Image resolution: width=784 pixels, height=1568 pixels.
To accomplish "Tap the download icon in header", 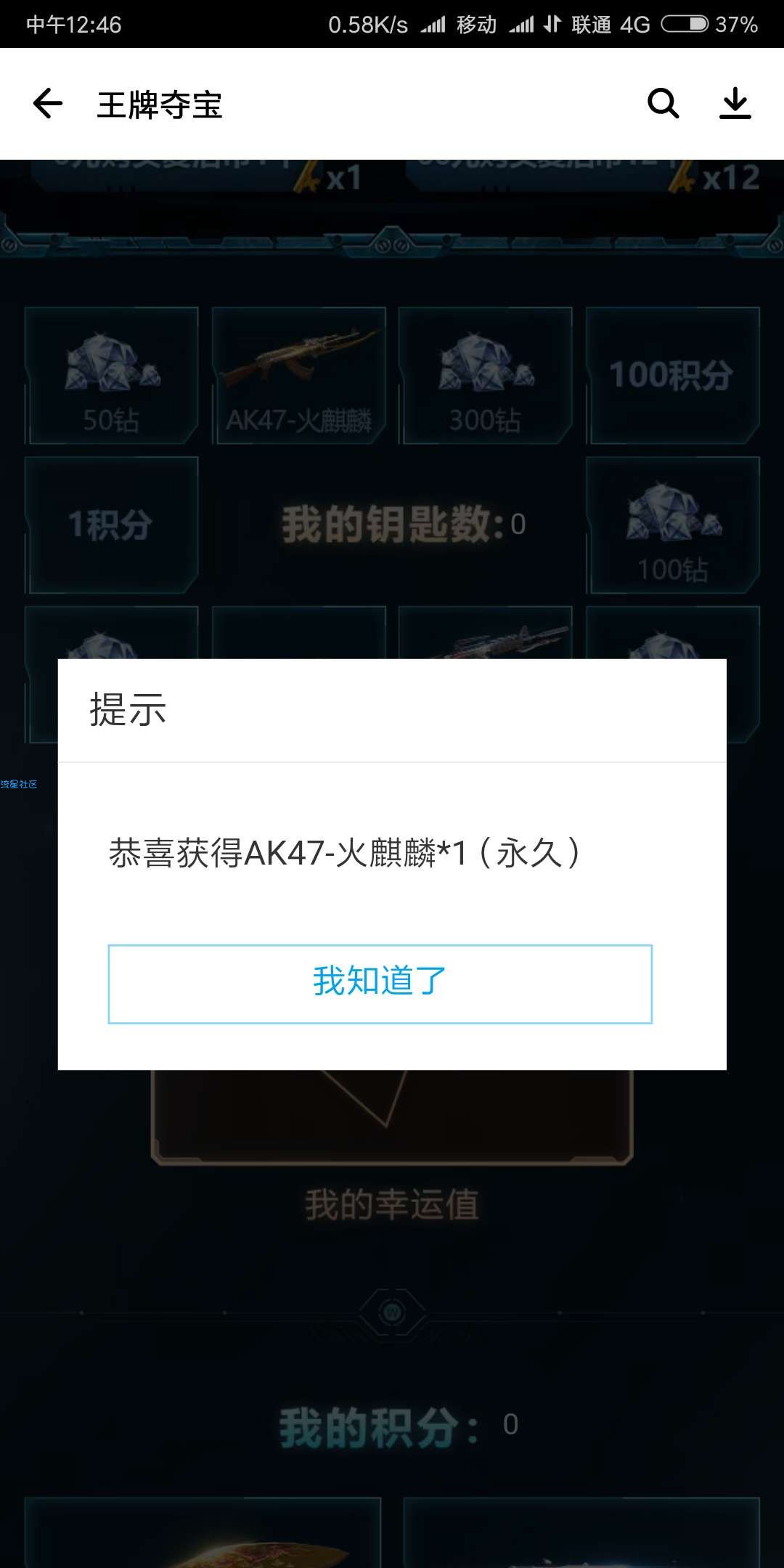I will click(735, 104).
